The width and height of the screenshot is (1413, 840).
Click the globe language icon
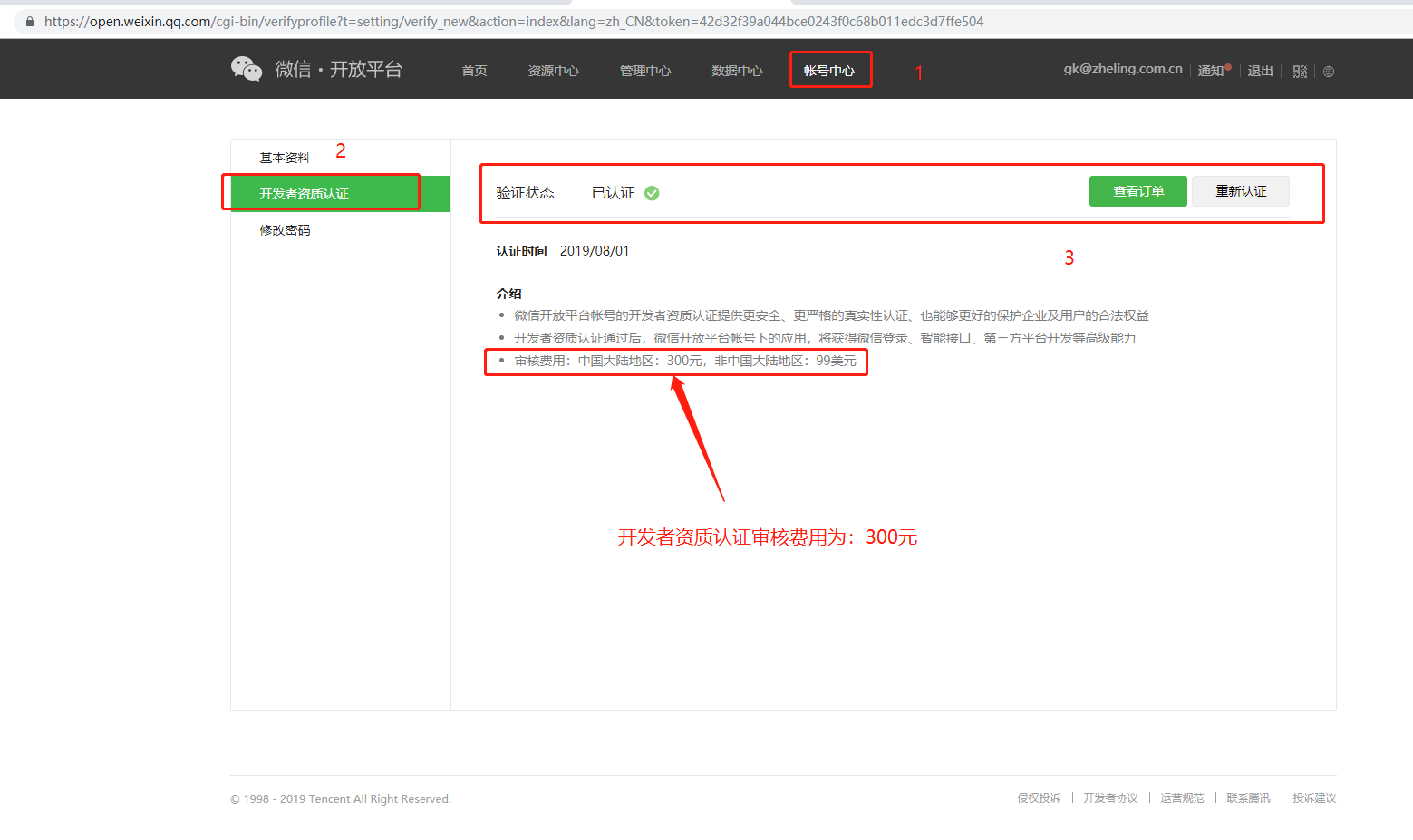(1329, 72)
